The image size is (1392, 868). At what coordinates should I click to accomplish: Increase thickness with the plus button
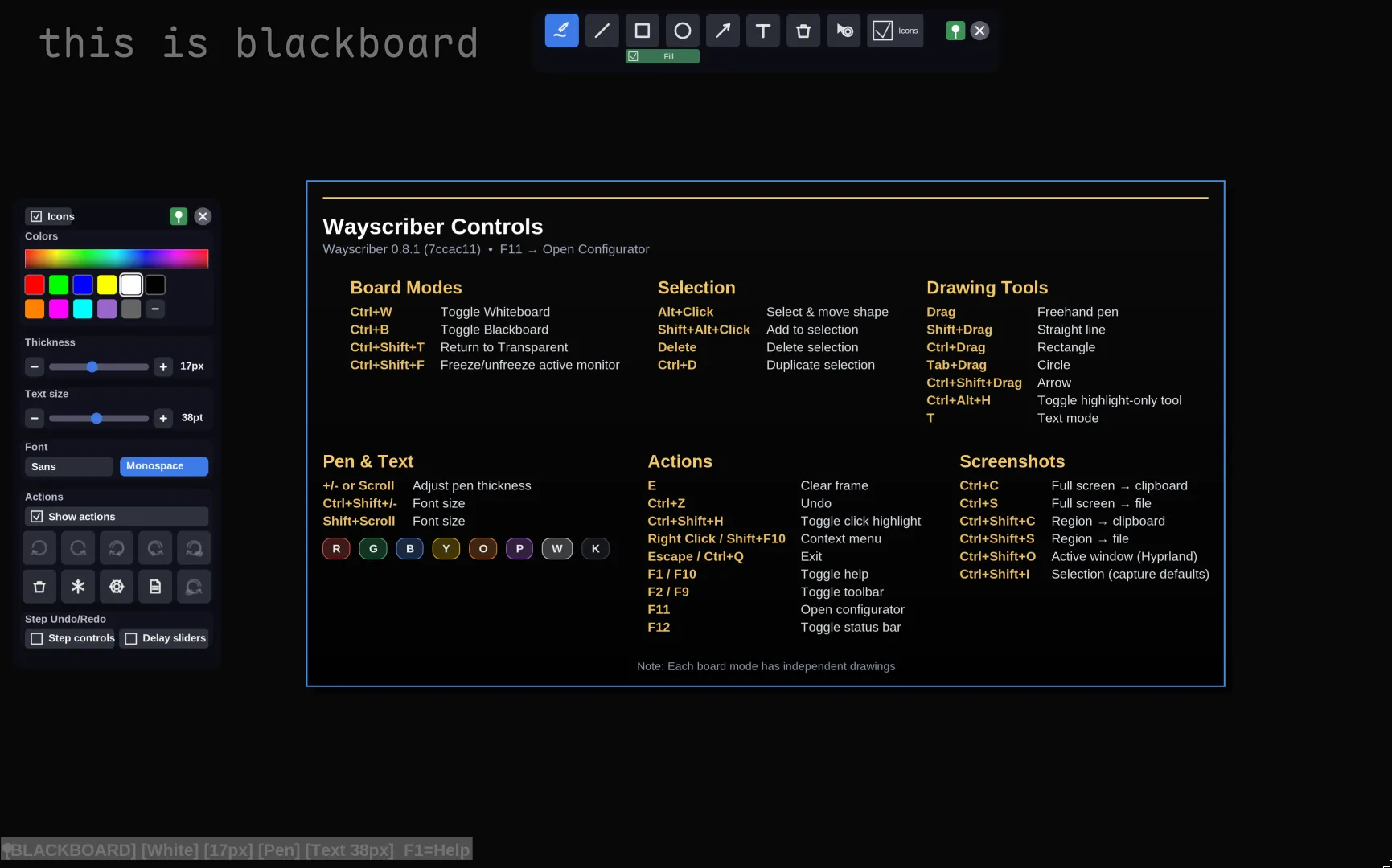[163, 366]
